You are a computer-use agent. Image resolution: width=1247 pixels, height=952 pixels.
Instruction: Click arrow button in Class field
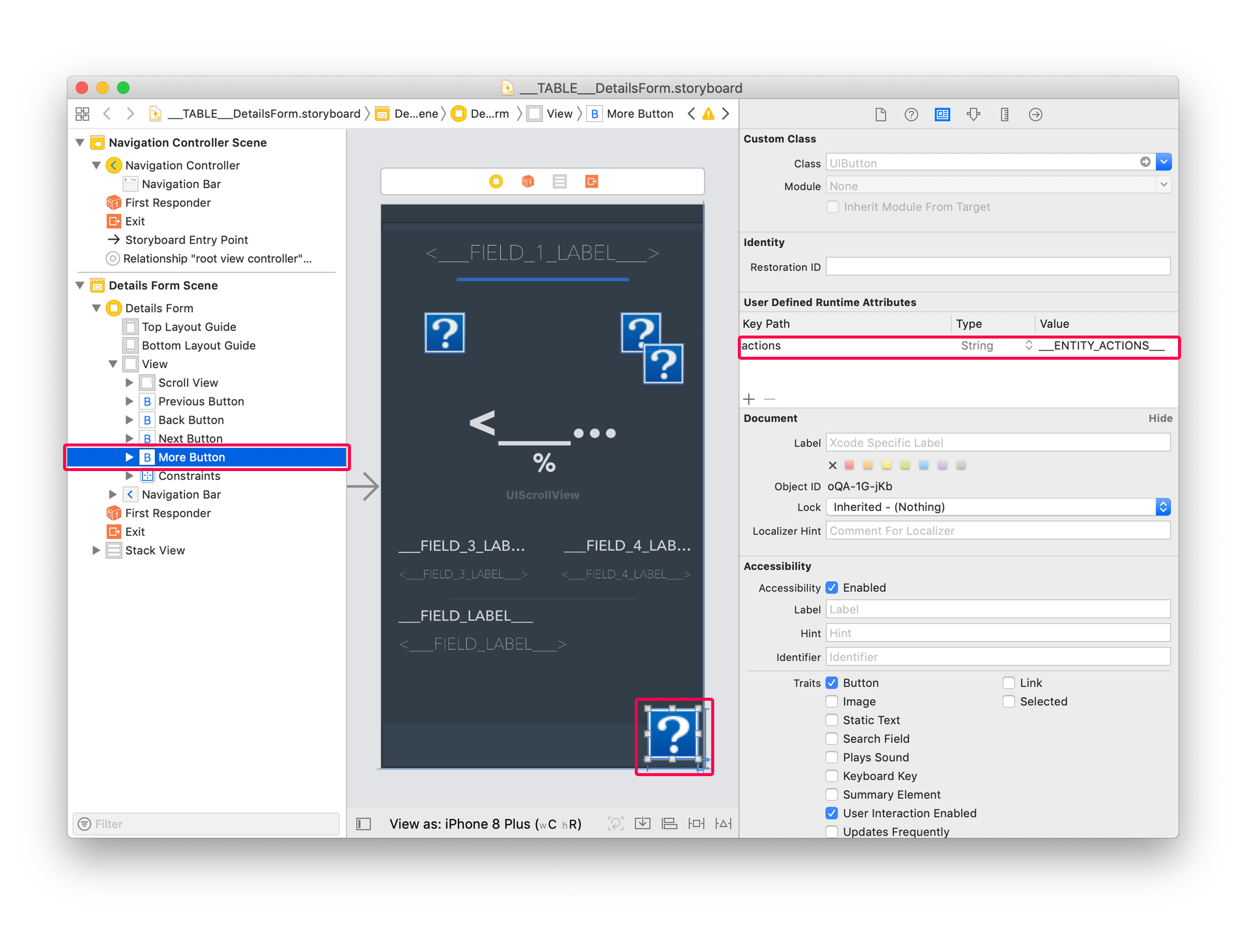[1145, 162]
